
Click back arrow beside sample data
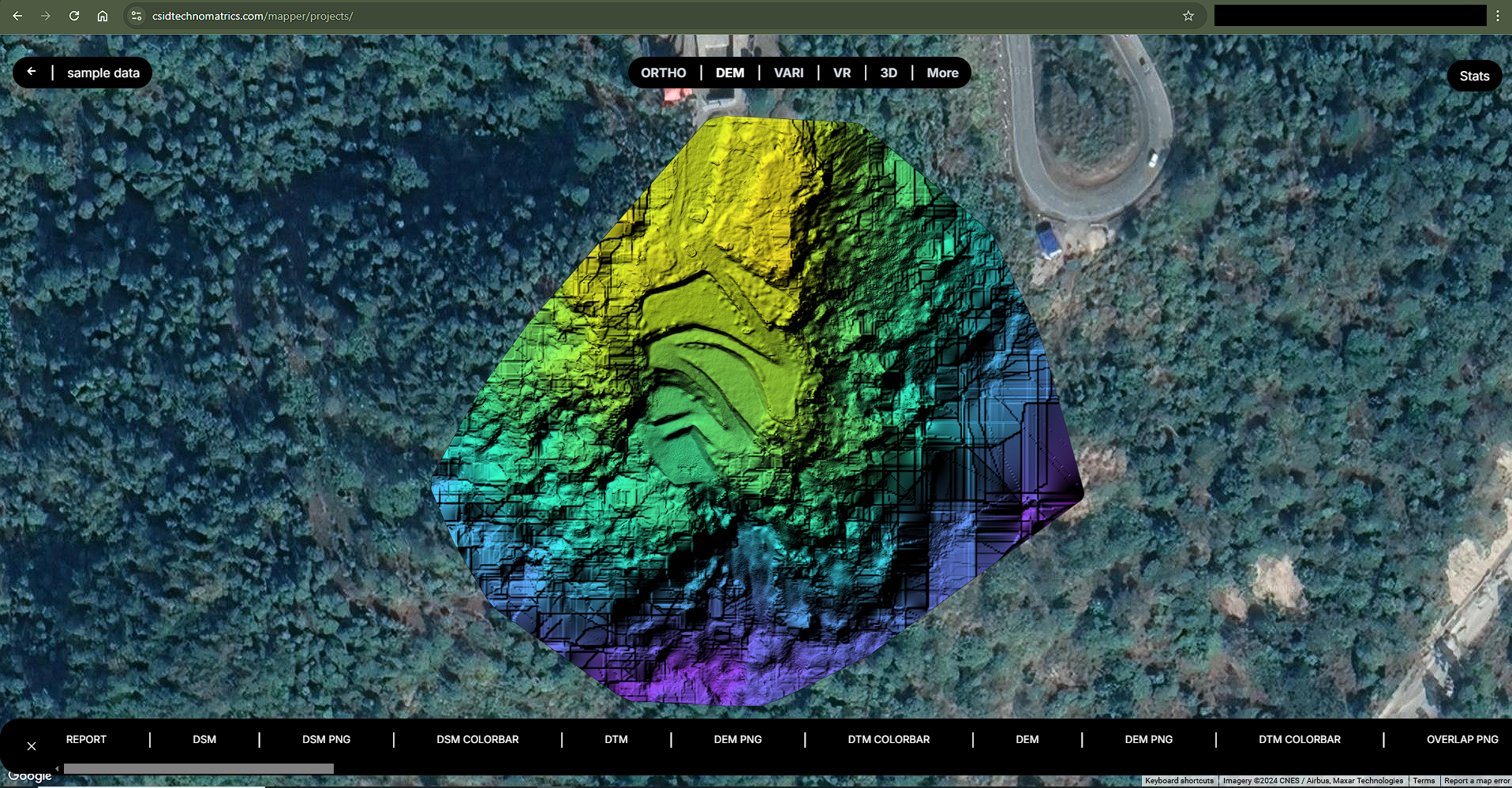coord(32,72)
